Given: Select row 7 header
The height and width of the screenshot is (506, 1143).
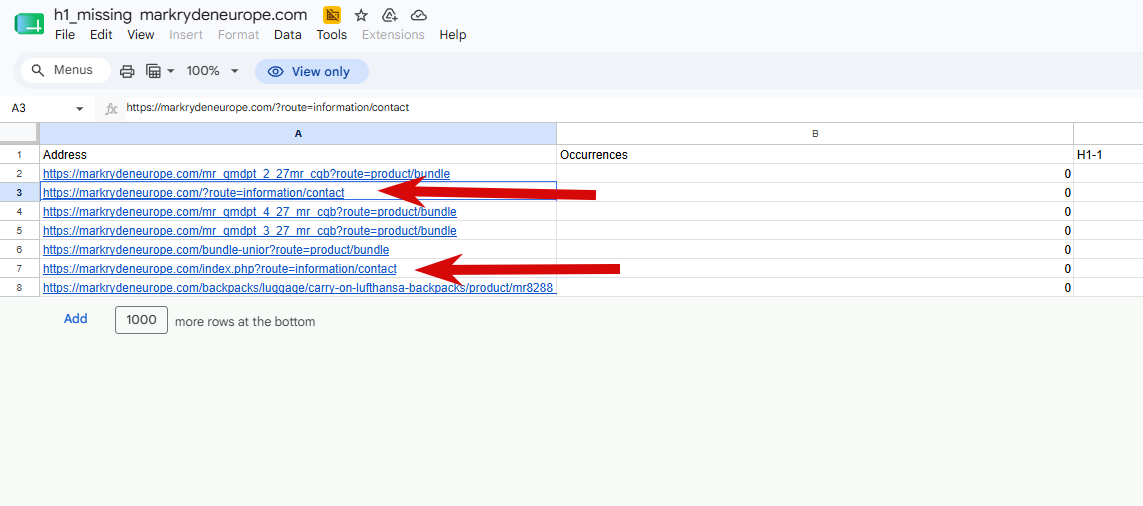Looking at the screenshot, I should 20,268.
